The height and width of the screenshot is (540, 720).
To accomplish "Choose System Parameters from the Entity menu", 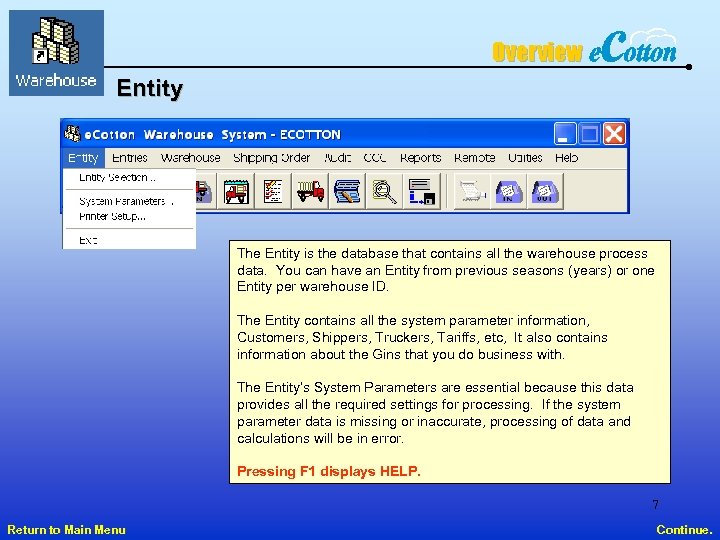I will click(129, 201).
